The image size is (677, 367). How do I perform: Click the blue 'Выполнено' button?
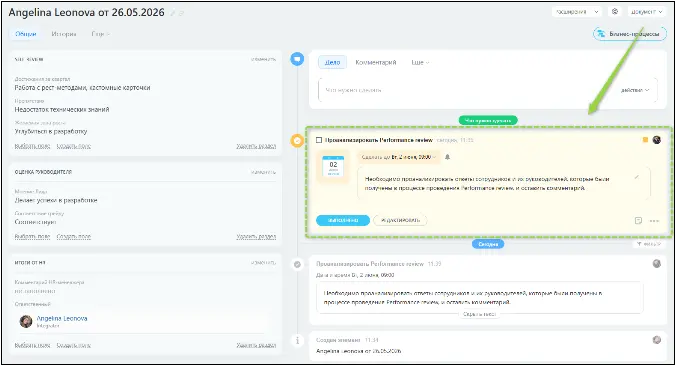point(343,220)
